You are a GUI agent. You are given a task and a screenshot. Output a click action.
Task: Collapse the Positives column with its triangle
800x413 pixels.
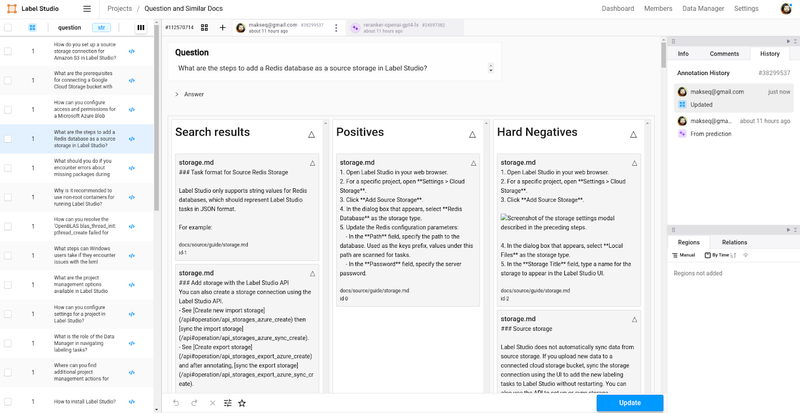coord(472,134)
